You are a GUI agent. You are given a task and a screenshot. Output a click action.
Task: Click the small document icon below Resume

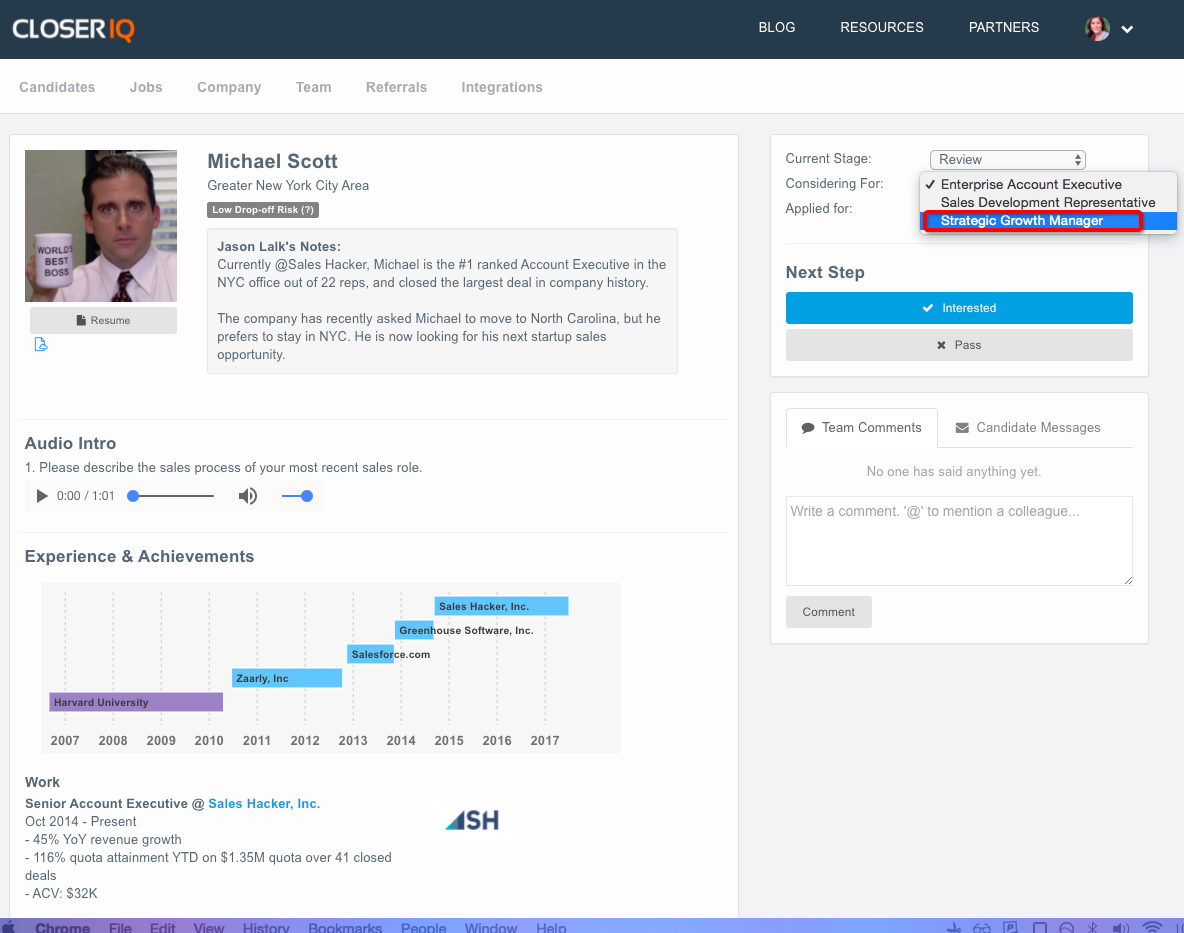click(x=41, y=345)
